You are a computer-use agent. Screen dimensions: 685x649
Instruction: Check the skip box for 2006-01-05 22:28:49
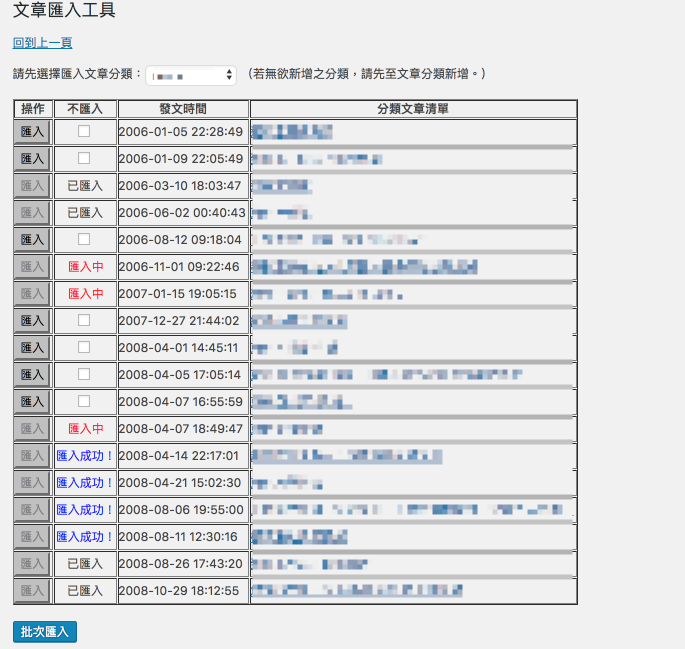click(84, 131)
